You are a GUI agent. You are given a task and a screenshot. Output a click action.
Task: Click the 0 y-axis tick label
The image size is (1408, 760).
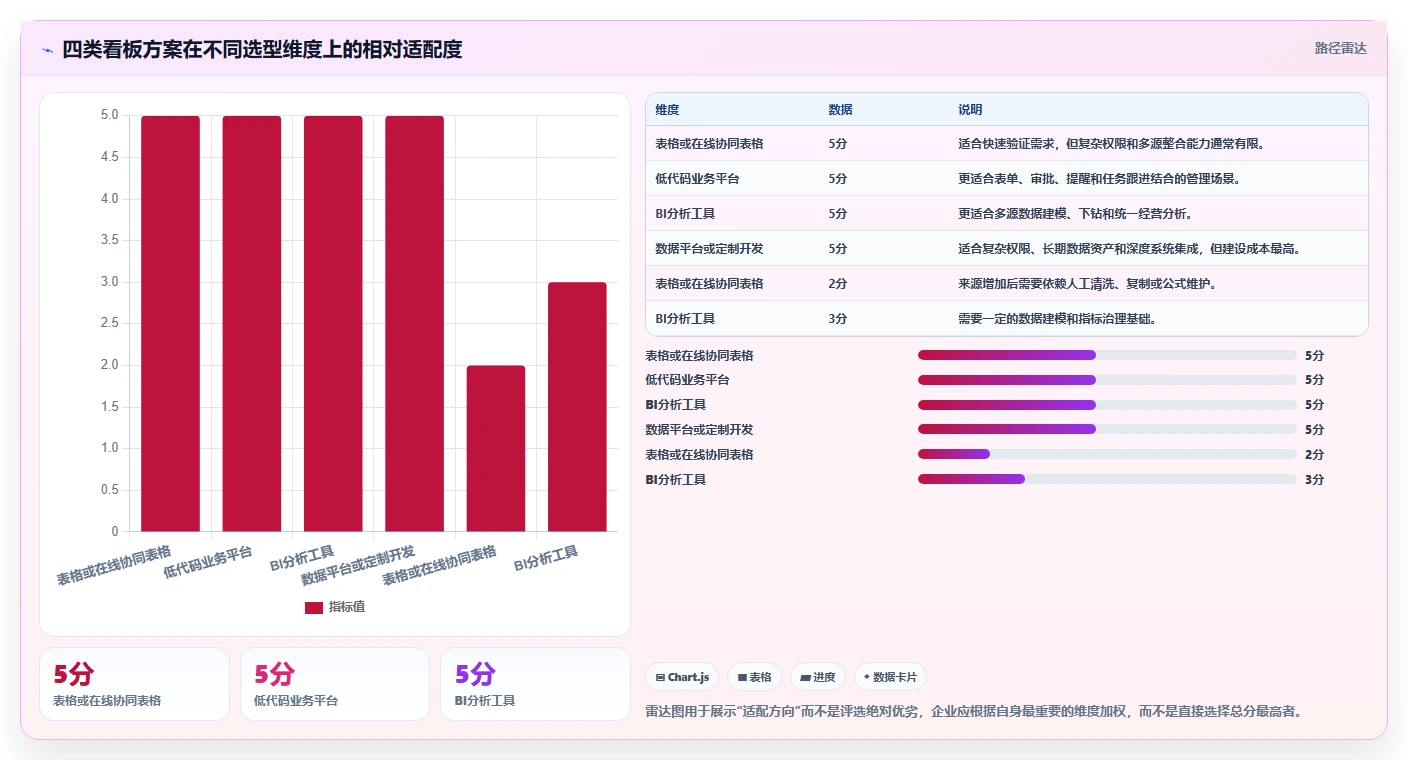115,531
